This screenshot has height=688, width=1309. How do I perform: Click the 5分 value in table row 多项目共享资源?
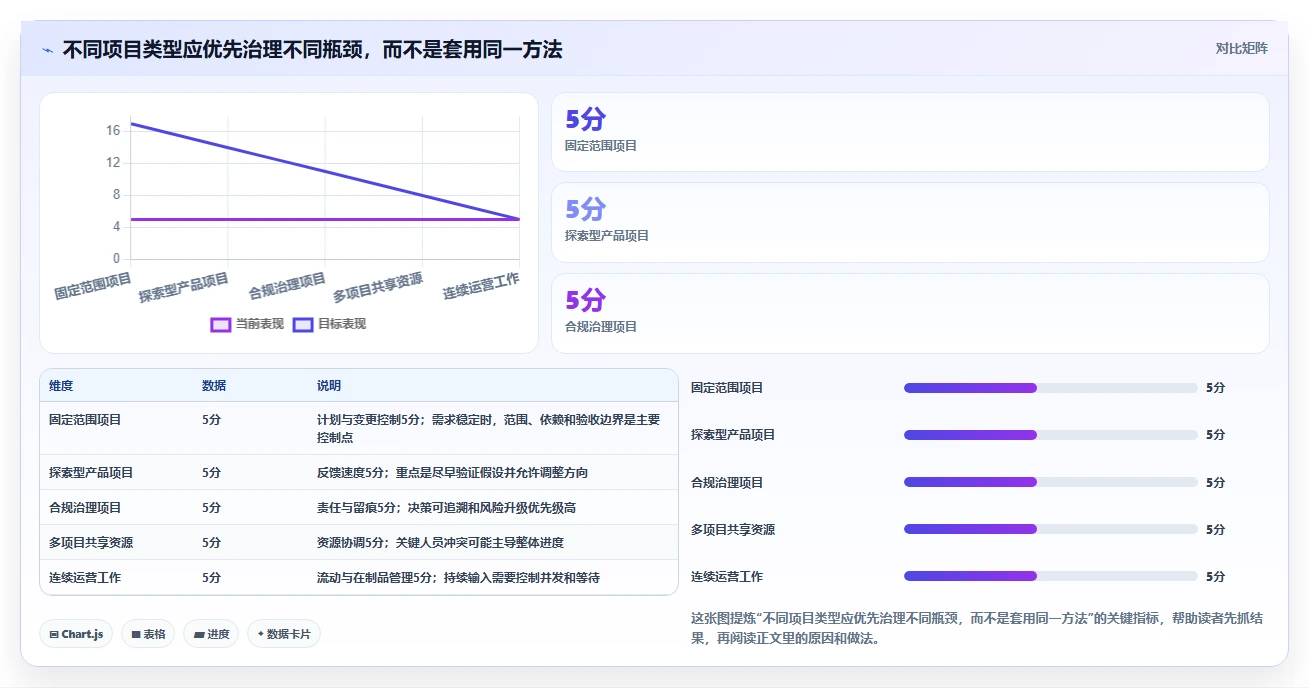pyautogui.click(x=211, y=542)
